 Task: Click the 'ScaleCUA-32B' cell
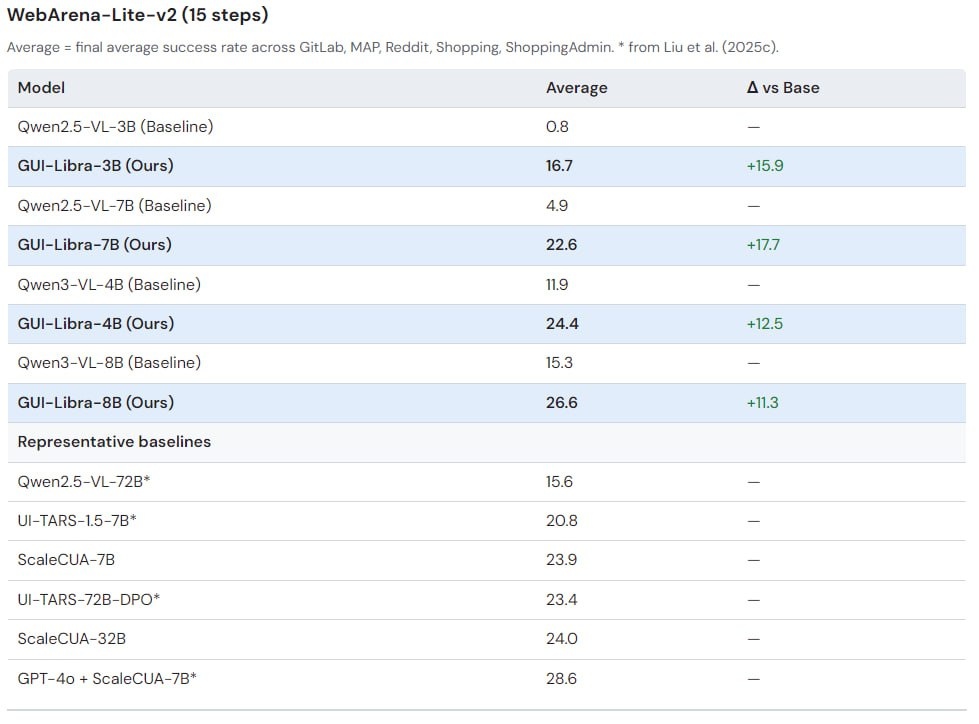pos(72,639)
